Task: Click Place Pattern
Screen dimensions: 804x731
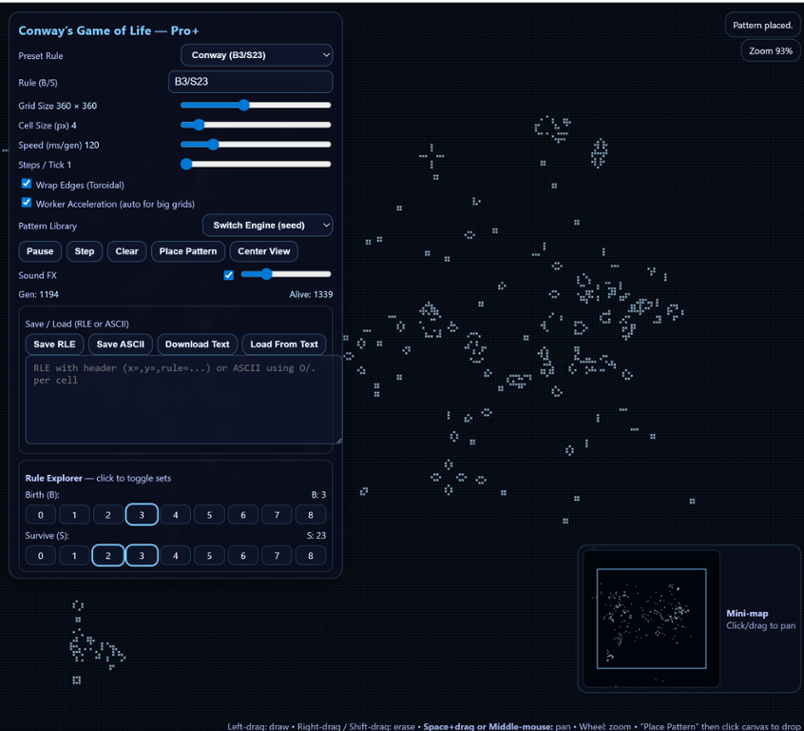Action: point(188,251)
